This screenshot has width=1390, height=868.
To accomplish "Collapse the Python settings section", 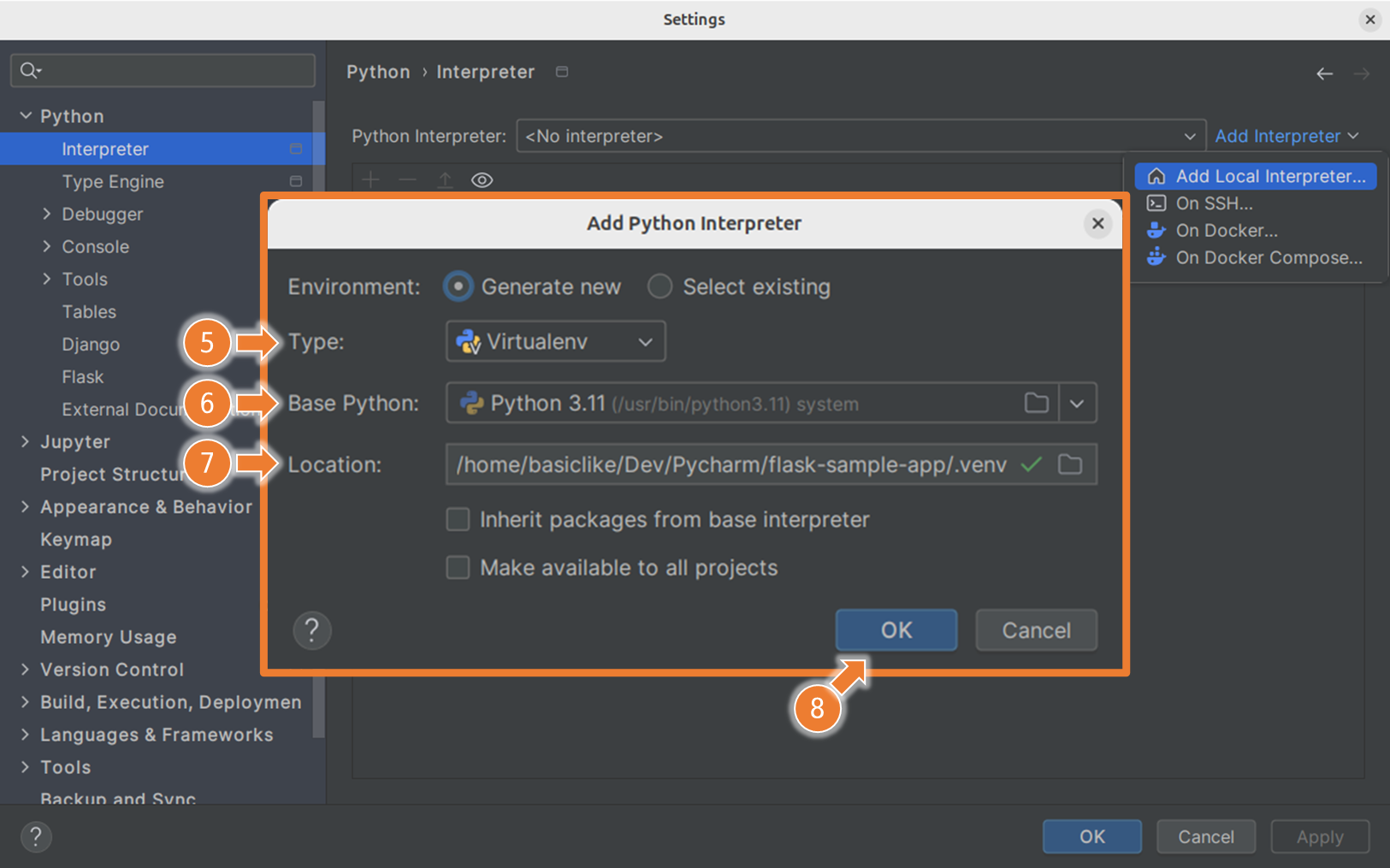I will click(x=26, y=115).
